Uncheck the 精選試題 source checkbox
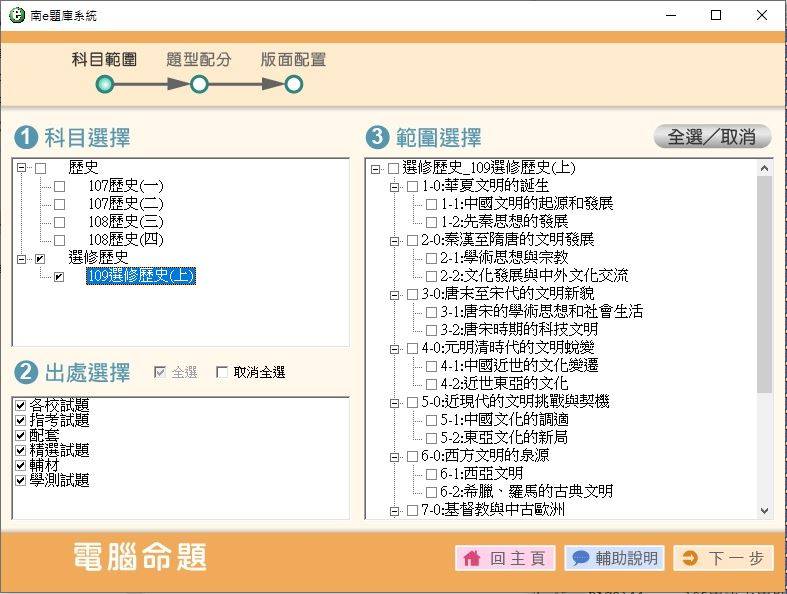Viewport: 787px width, 594px height. click(x=21, y=450)
